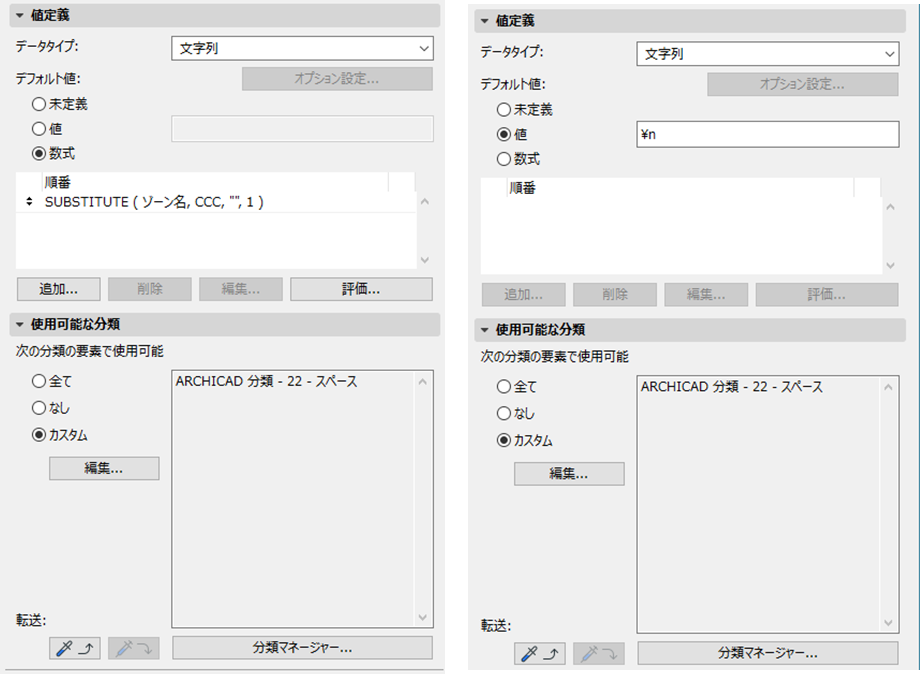This screenshot has width=920, height=674.
Task: Click 削除 button in left panel
Action: tap(150, 289)
